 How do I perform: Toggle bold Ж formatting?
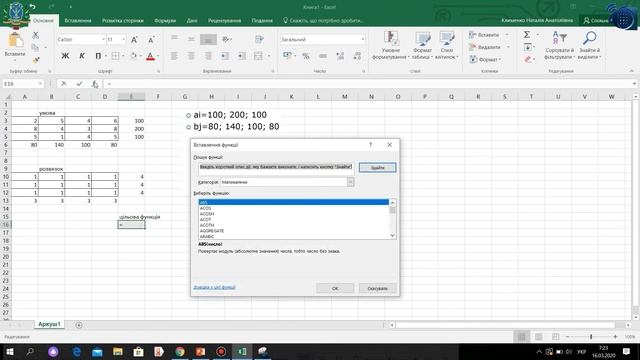pos(65,56)
